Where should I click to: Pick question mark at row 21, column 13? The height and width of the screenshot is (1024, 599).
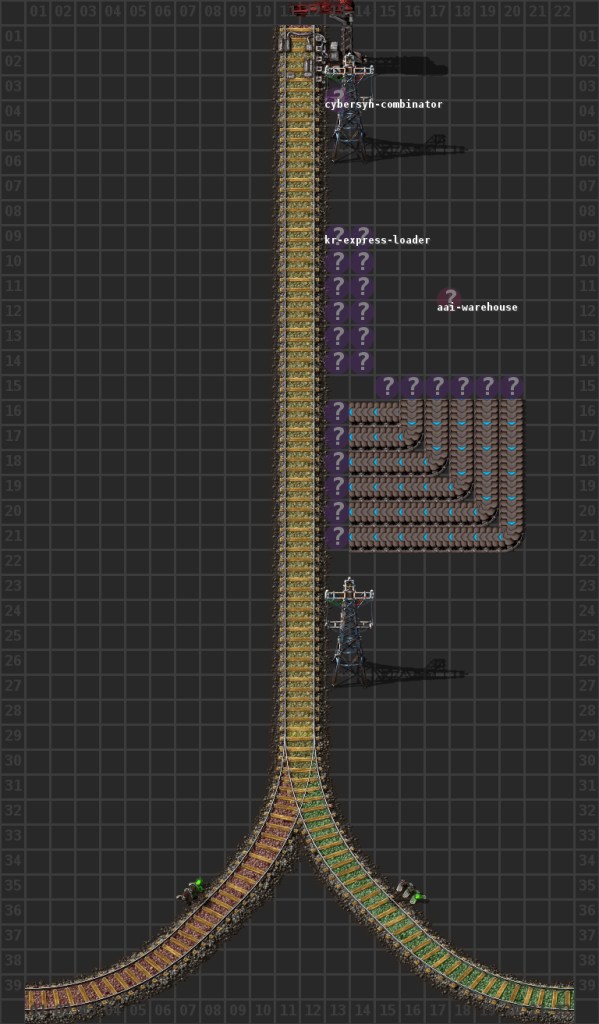click(337, 536)
